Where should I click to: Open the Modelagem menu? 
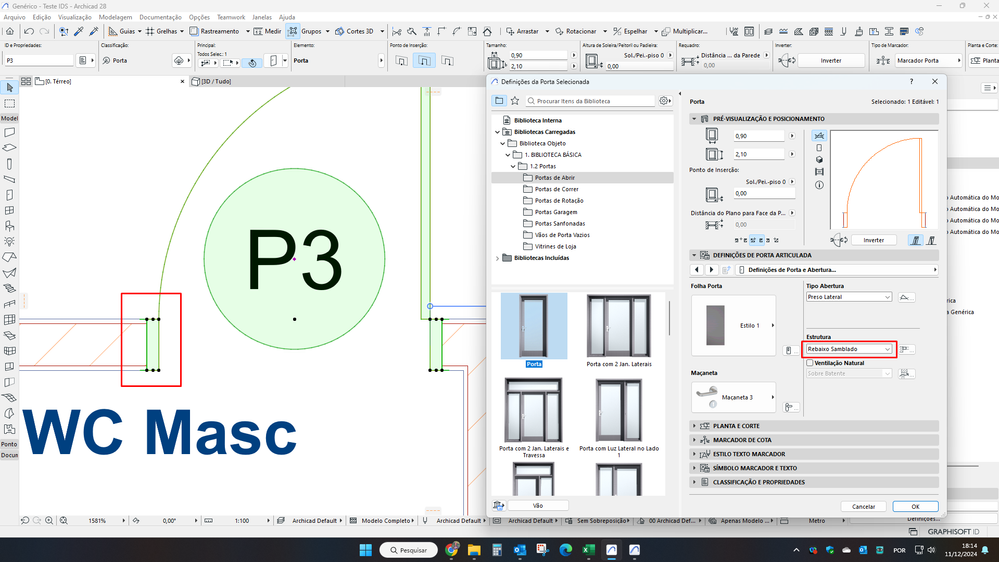click(115, 17)
